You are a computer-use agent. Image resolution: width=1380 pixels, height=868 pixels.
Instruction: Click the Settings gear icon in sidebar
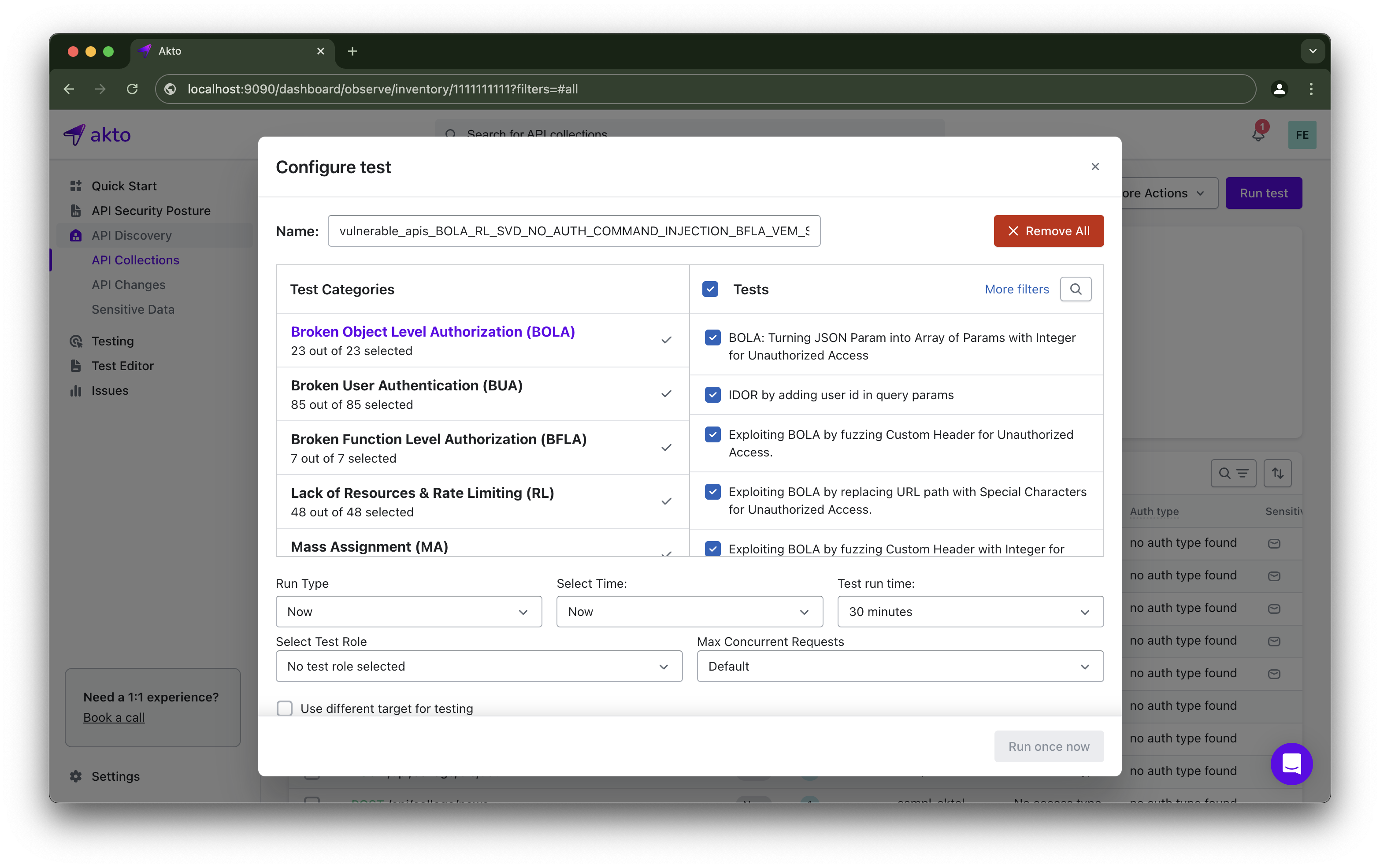pyautogui.click(x=76, y=776)
